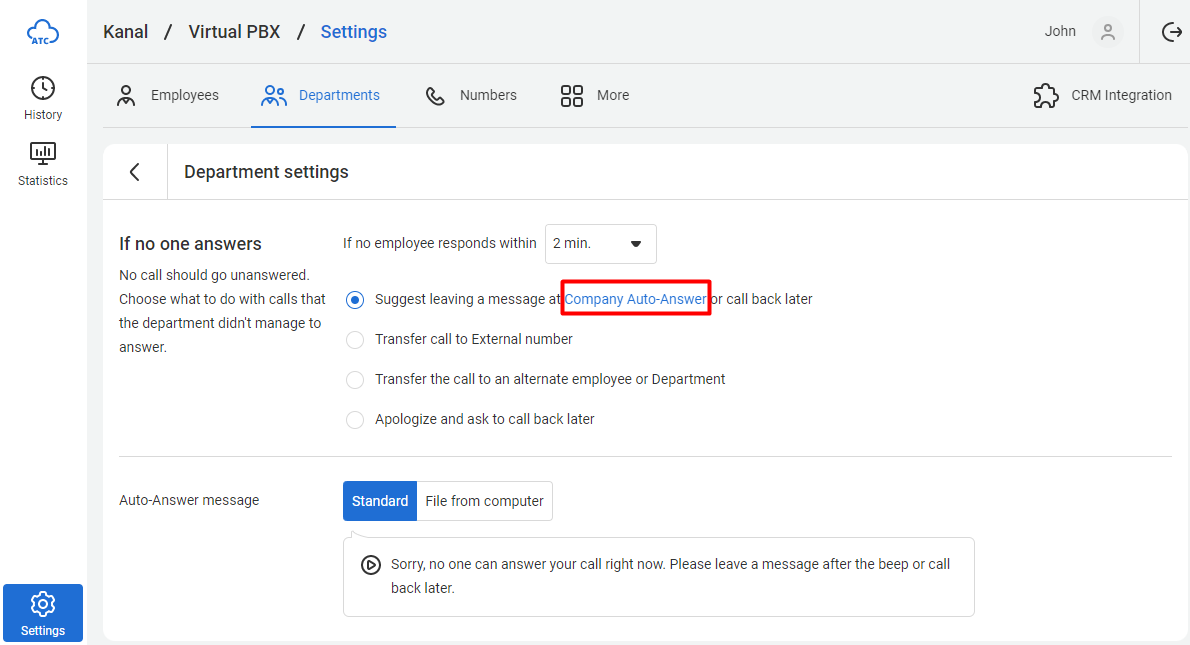Click Virtual PBX in the breadcrumb
Image resolution: width=1190 pixels, height=645 pixels.
point(234,32)
